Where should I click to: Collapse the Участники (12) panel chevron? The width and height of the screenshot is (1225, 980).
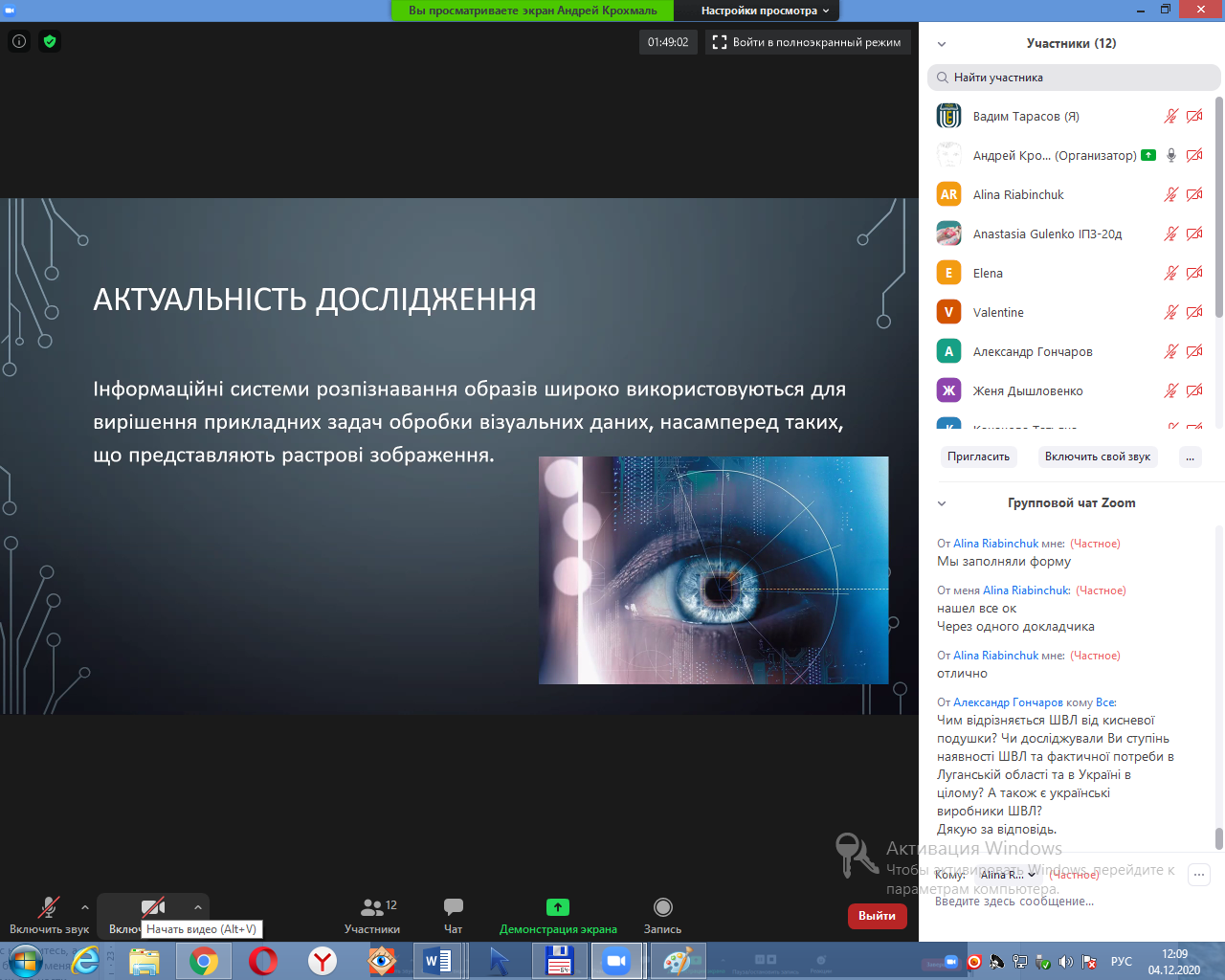(942, 44)
